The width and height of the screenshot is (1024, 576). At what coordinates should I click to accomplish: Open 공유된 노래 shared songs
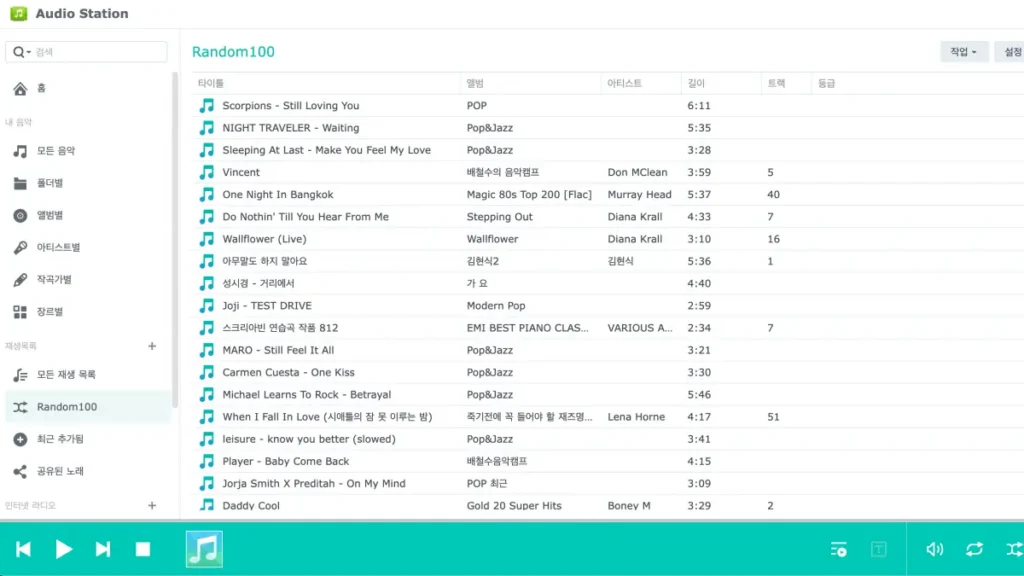tap(88, 471)
